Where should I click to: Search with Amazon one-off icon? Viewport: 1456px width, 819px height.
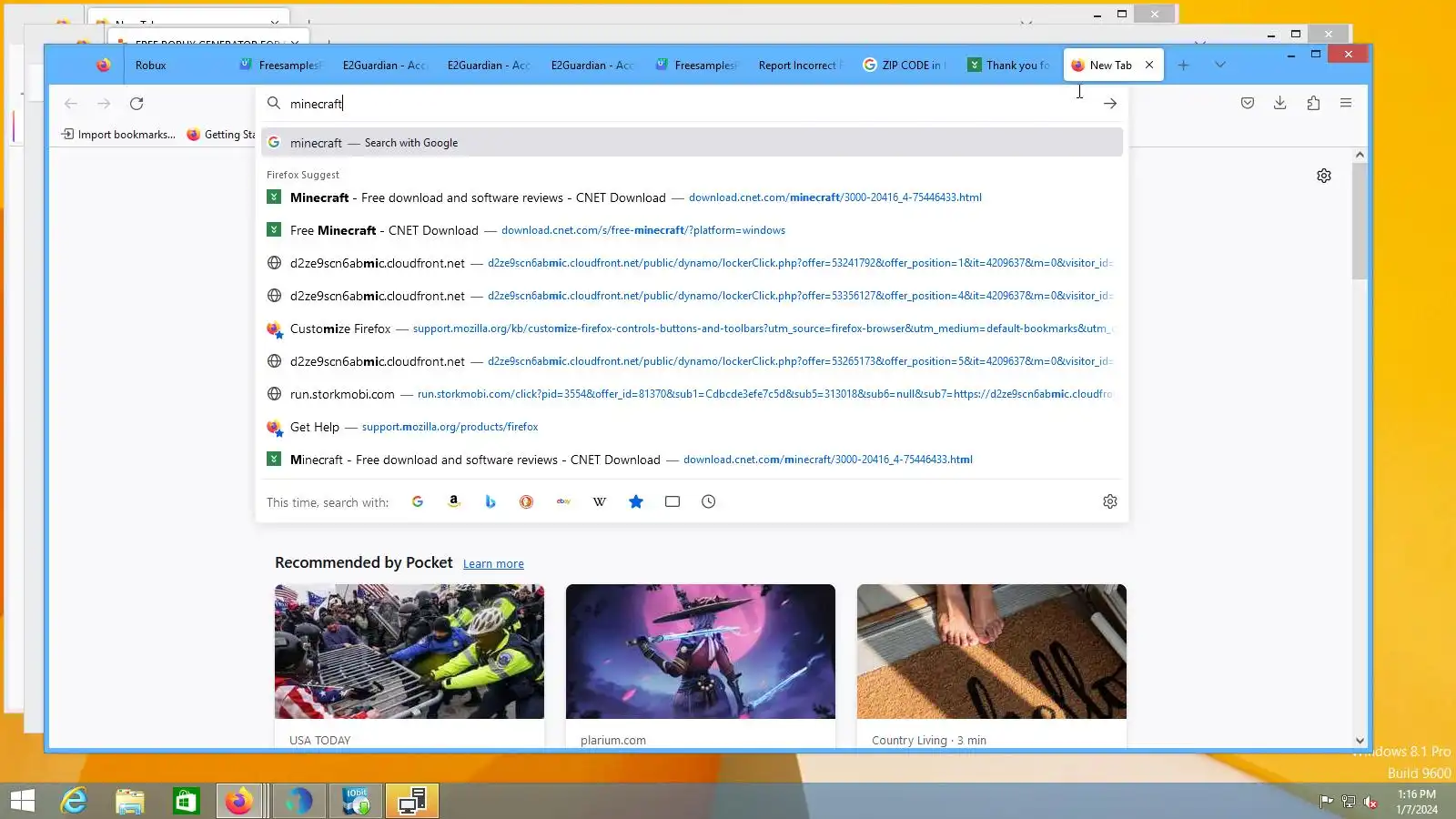tap(454, 501)
